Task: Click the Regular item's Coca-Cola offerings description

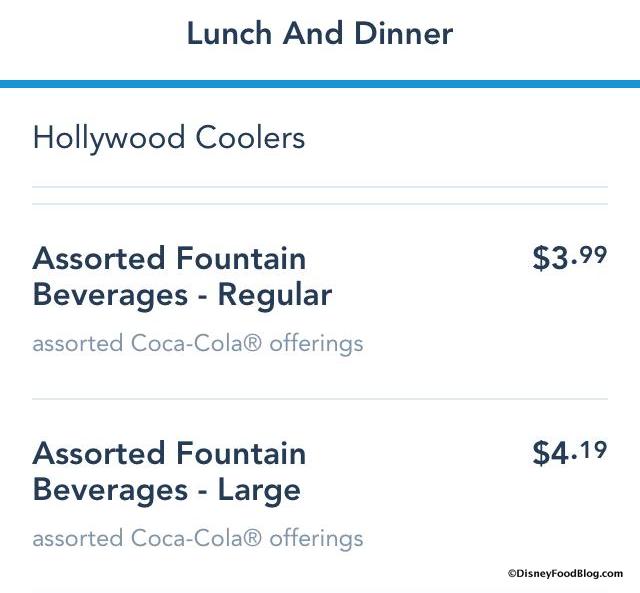Action: click(198, 344)
